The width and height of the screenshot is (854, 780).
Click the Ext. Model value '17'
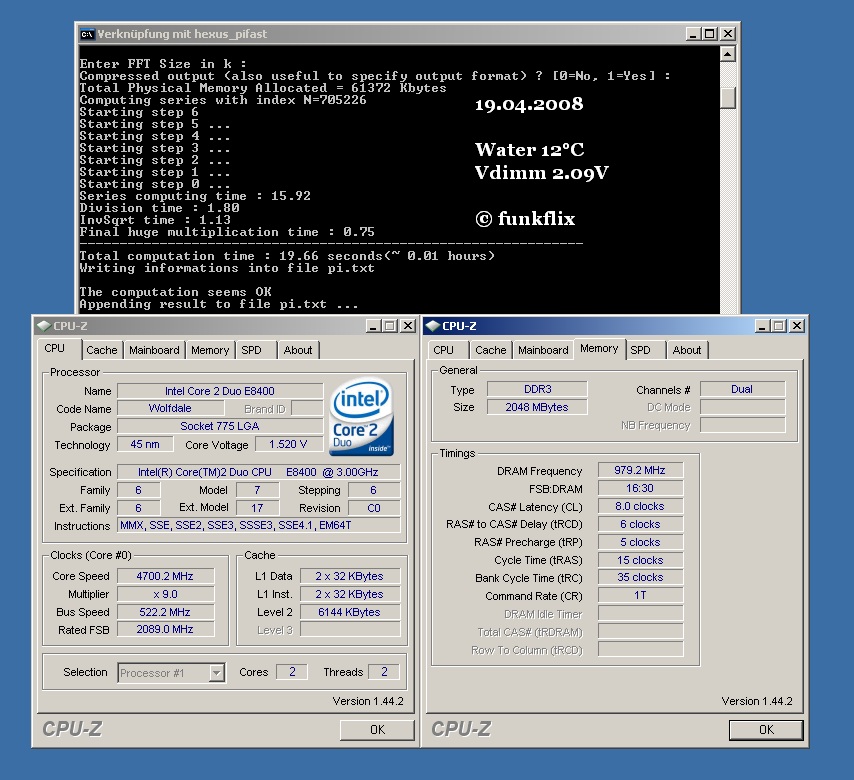coord(258,508)
